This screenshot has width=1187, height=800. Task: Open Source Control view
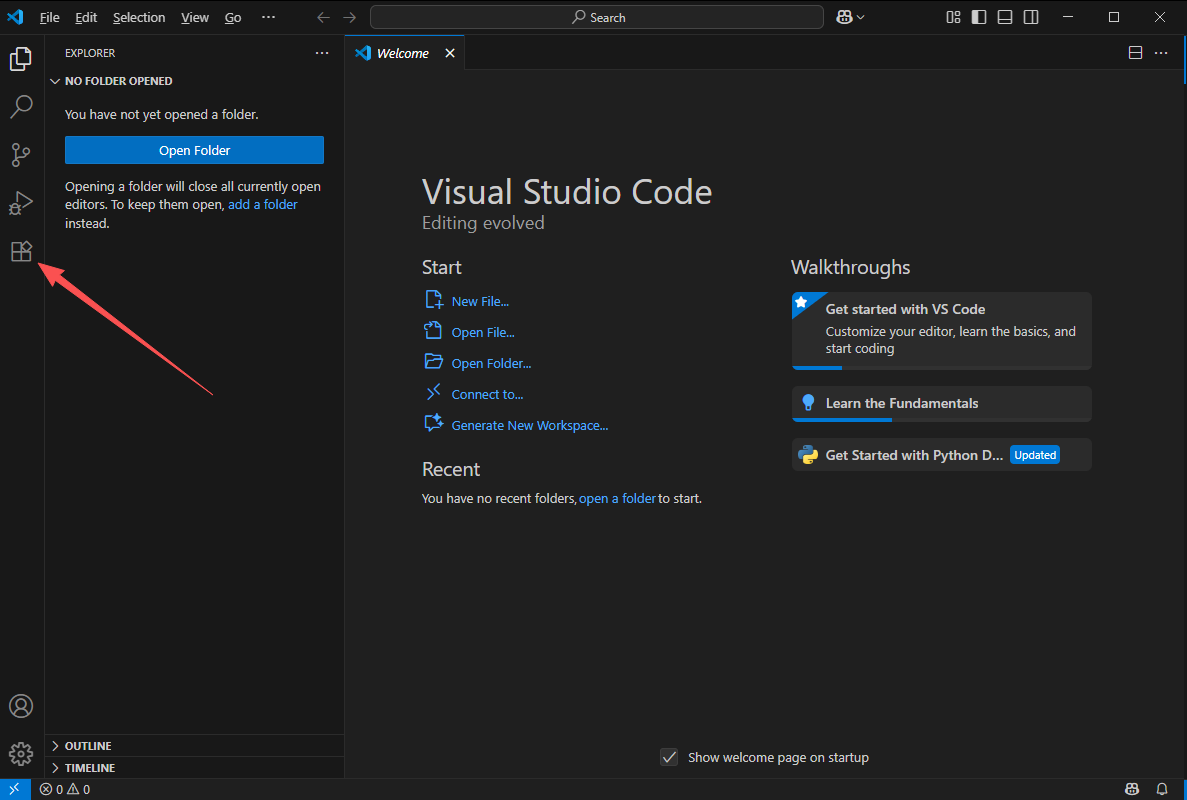[x=21, y=155]
